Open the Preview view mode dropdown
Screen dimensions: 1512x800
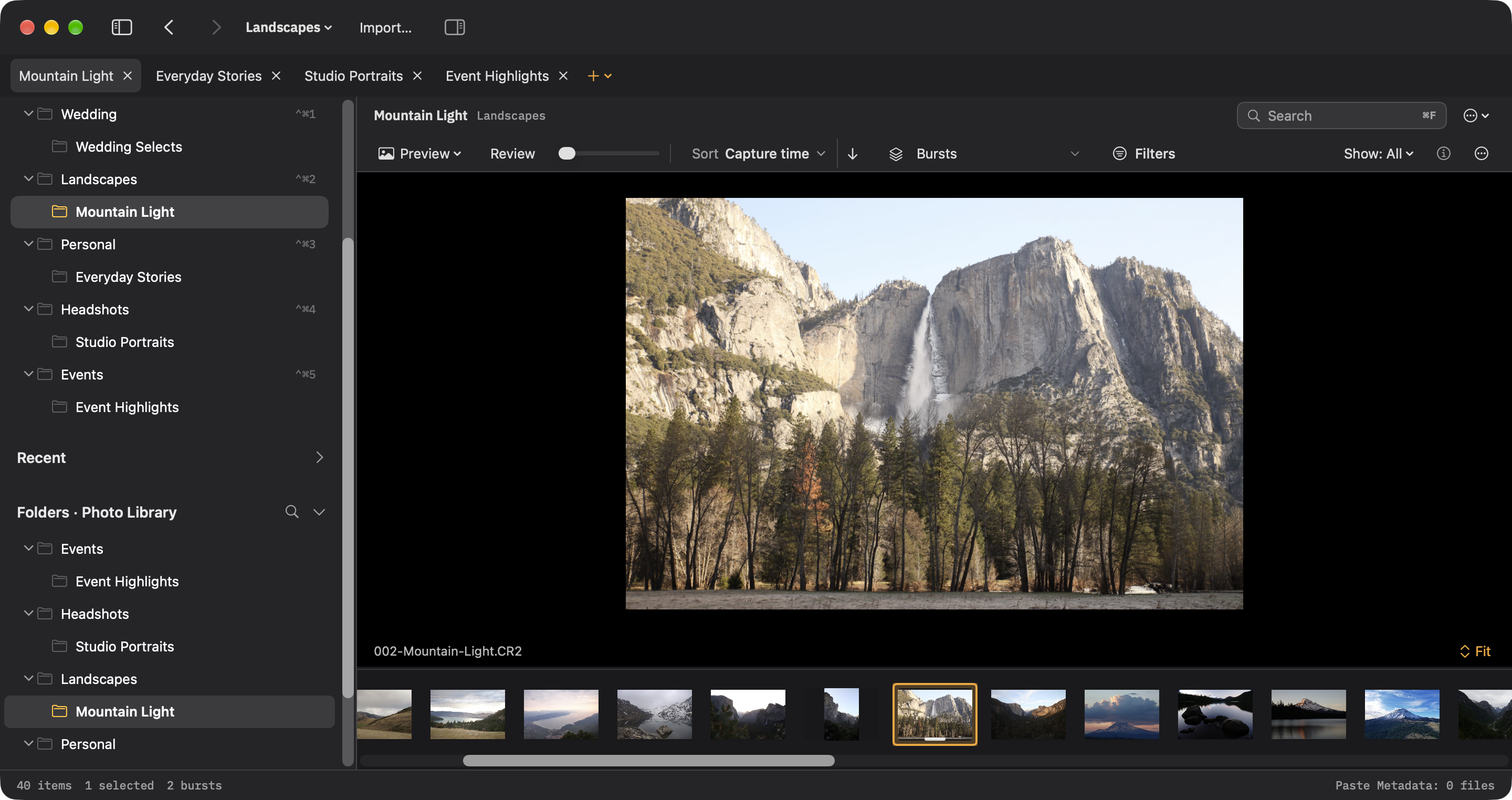coord(419,154)
